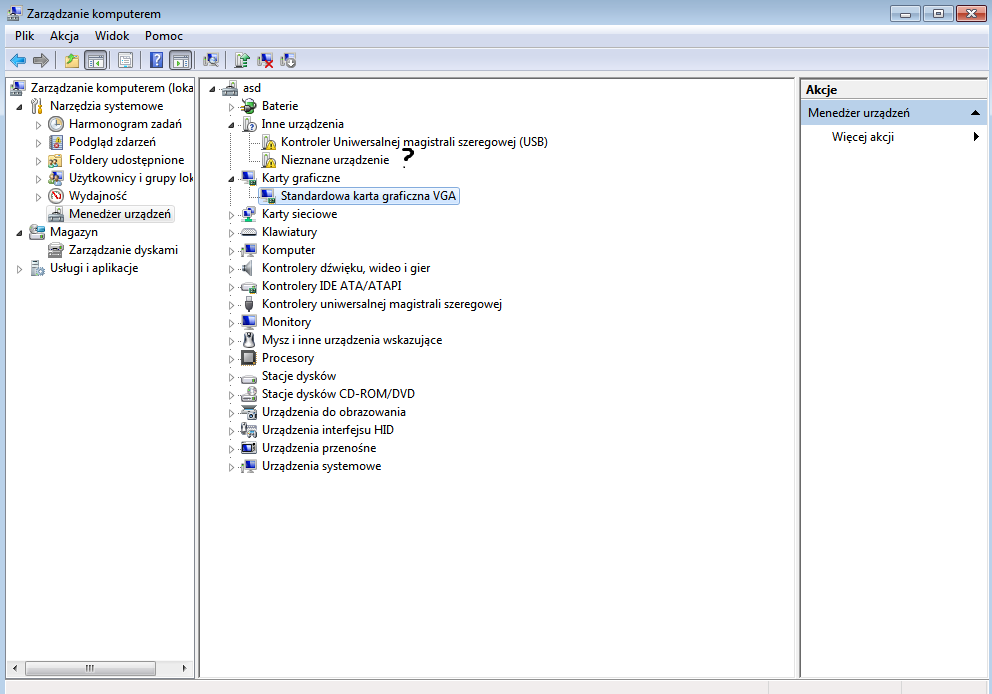
Task: Click the Update driver software toolbar icon
Action: coord(242,61)
